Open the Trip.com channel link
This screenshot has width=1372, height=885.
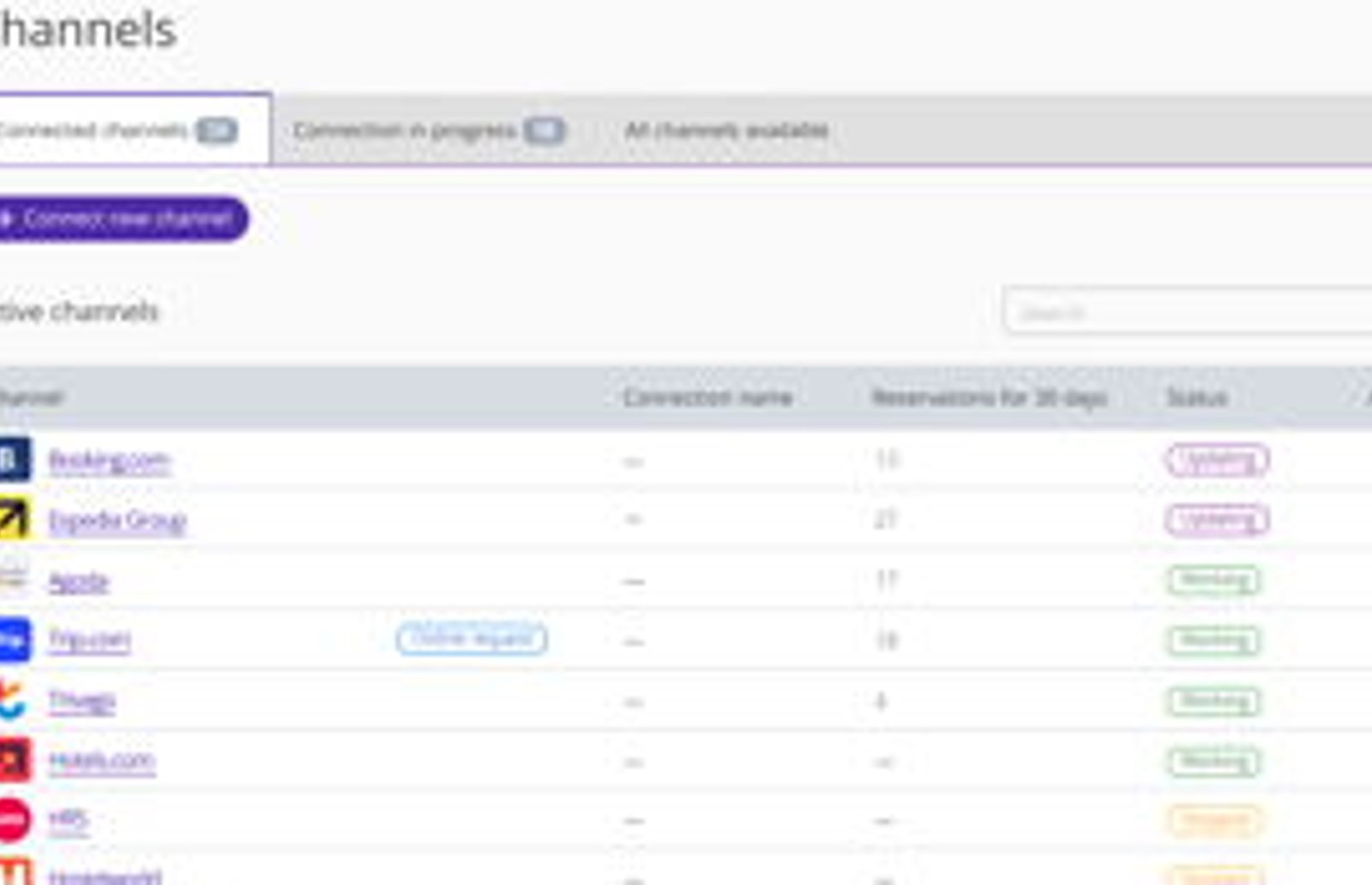coord(89,640)
